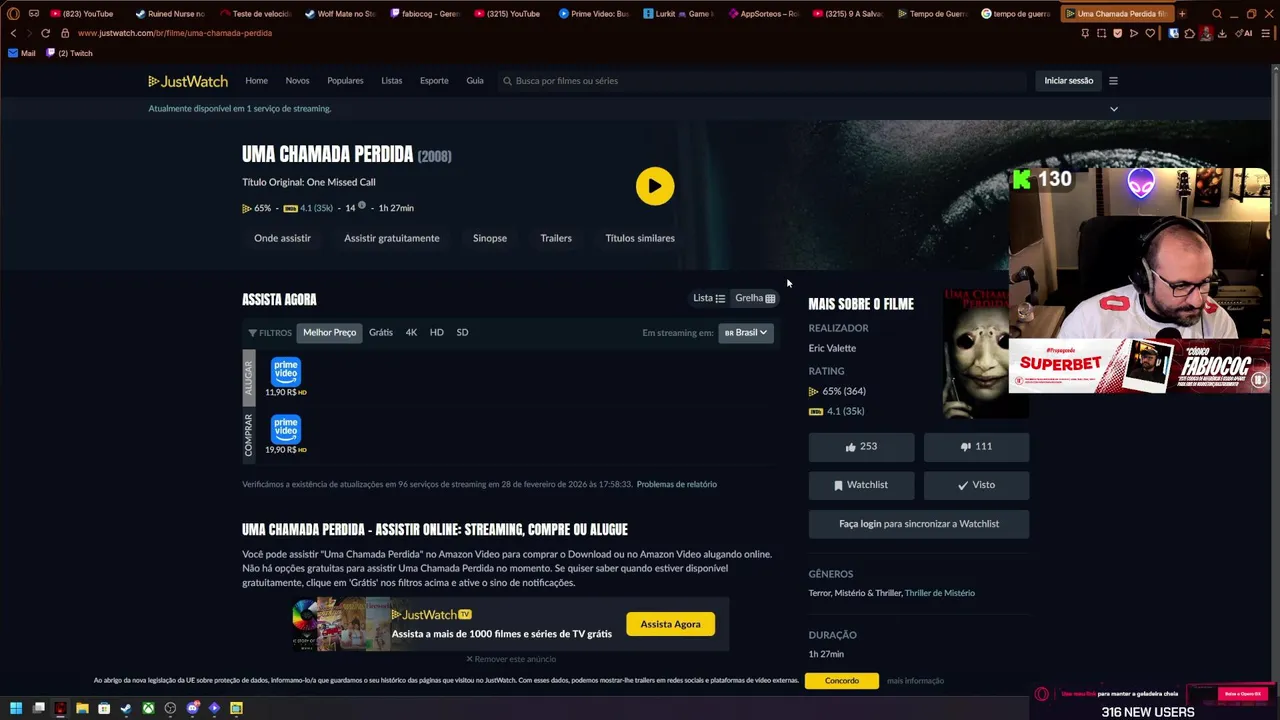Select the Prime Video buy option for 19,90 R$
The width and height of the screenshot is (1280, 720).
click(x=286, y=435)
